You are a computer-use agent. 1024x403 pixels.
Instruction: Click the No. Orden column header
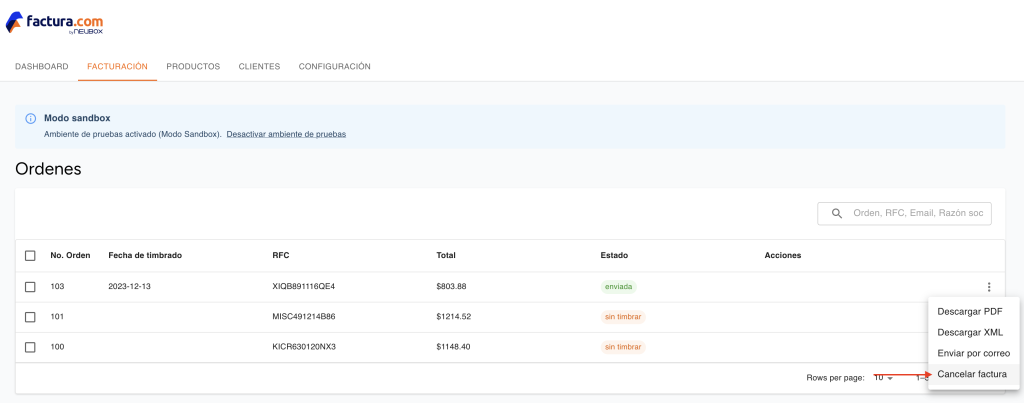coord(71,255)
